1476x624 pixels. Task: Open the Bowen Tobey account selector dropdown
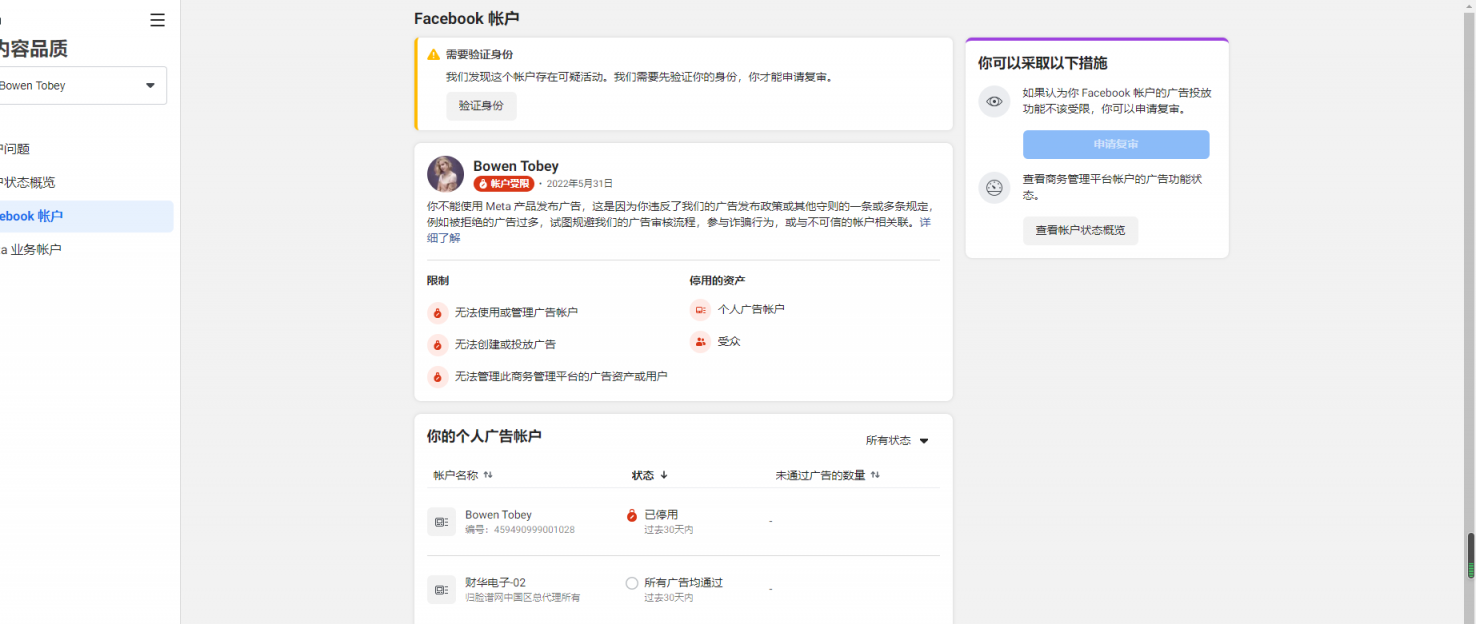coord(81,86)
